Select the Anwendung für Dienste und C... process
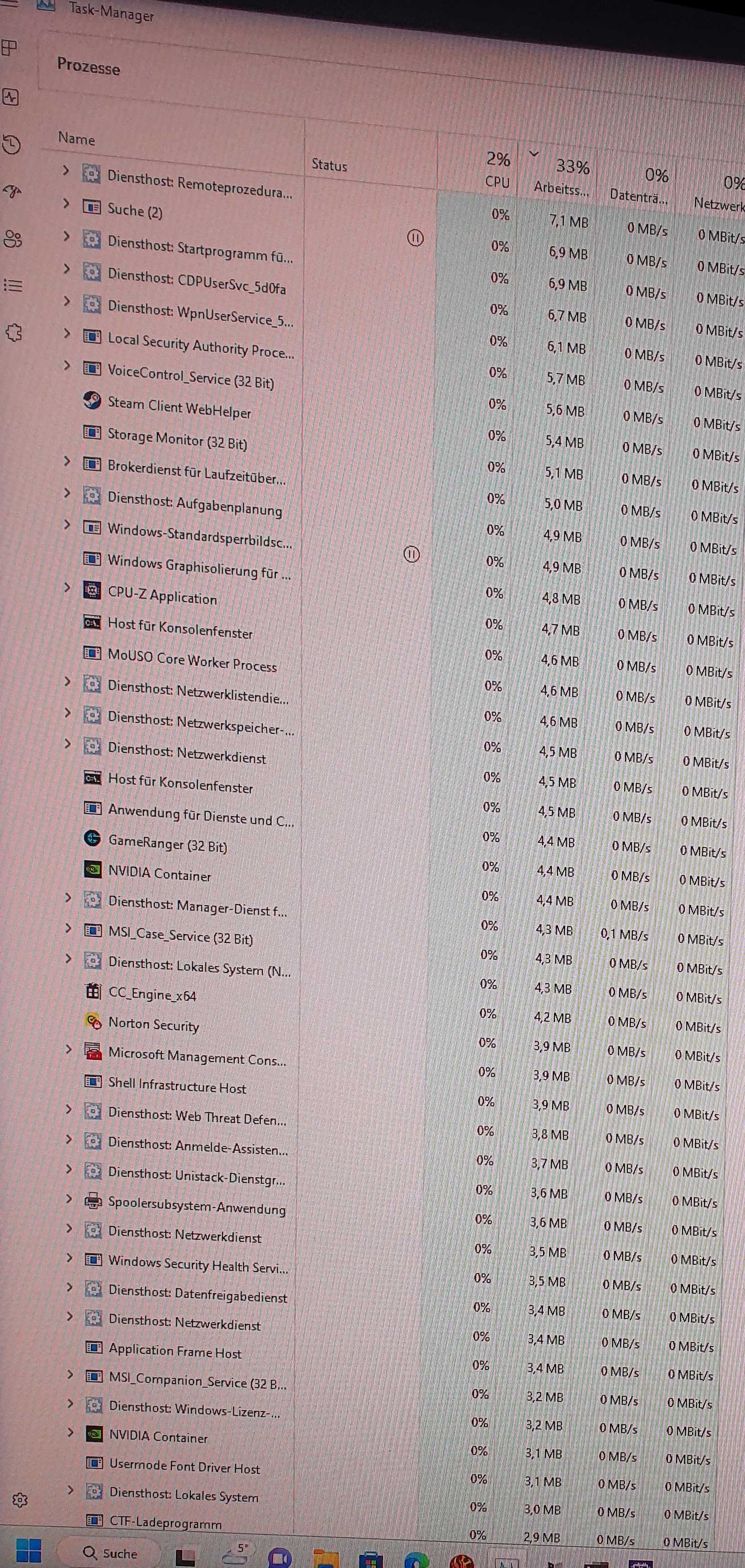This screenshot has height=1568, width=745. pos(201,815)
